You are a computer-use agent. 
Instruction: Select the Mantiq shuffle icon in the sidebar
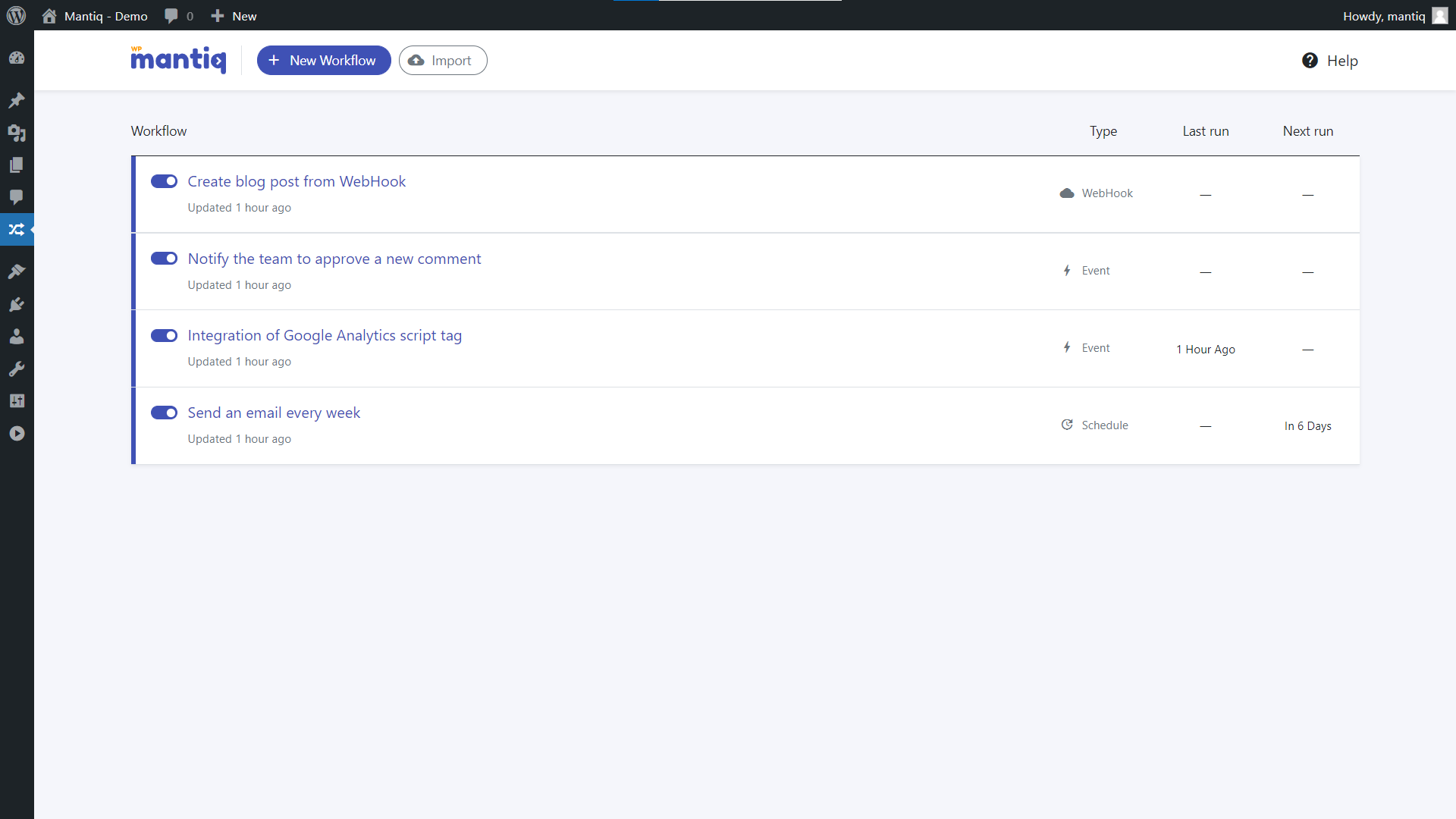click(x=17, y=229)
